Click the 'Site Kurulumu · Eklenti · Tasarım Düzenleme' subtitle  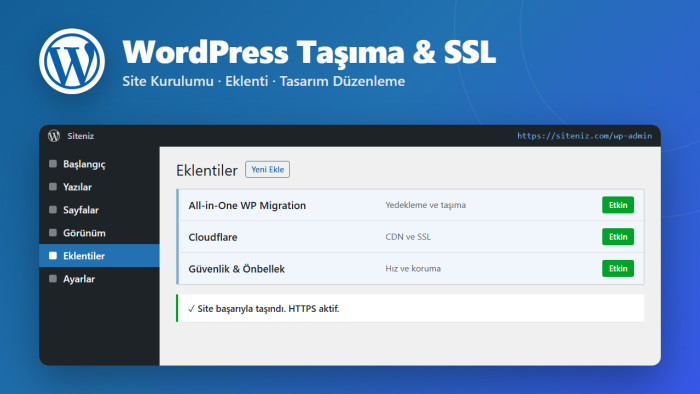[263, 81]
